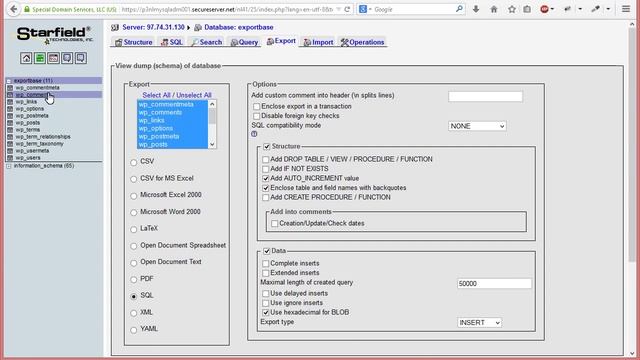The width and height of the screenshot is (640, 360).
Task: Open the SQL tab
Action: point(171,42)
